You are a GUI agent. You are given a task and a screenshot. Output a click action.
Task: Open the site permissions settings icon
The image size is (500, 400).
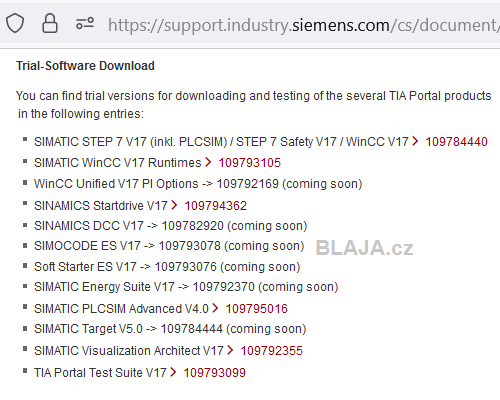pyautogui.click(x=85, y=23)
